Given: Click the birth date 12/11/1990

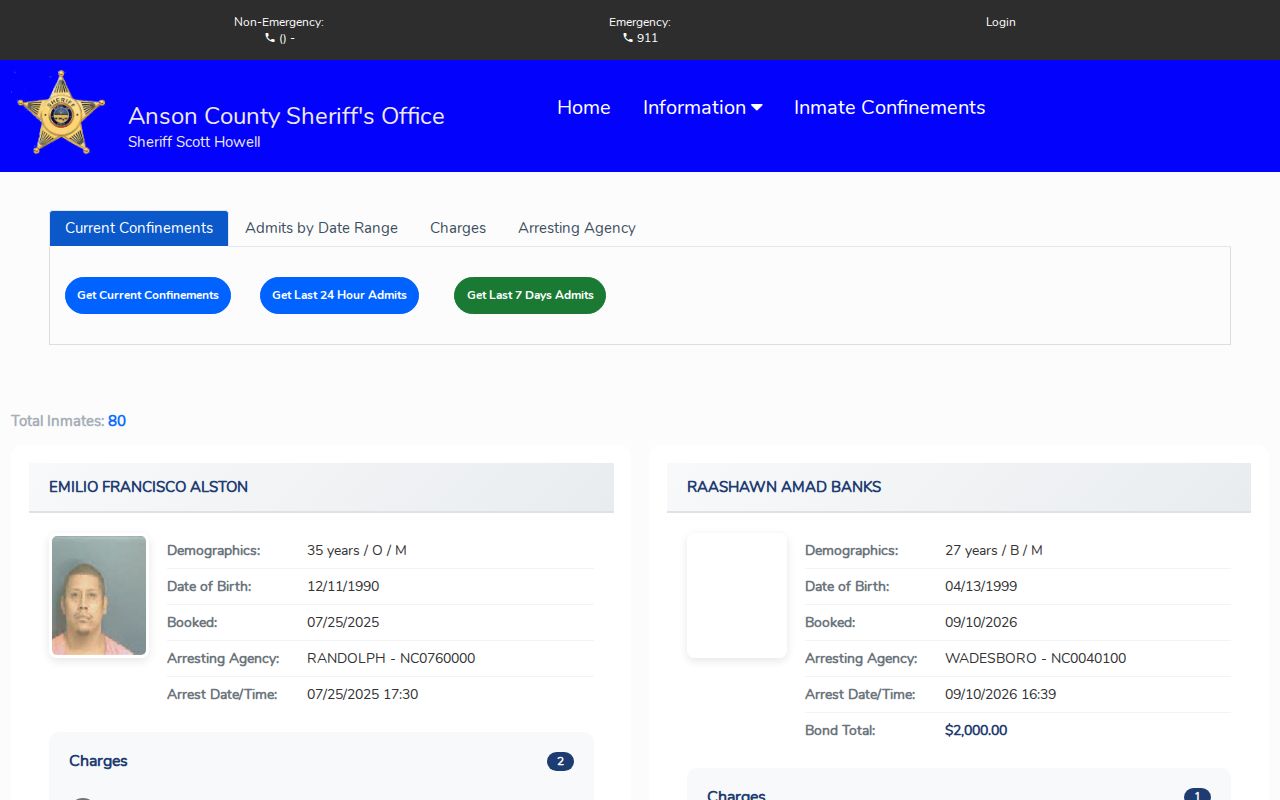Looking at the screenshot, I should [x=343, y=586].
